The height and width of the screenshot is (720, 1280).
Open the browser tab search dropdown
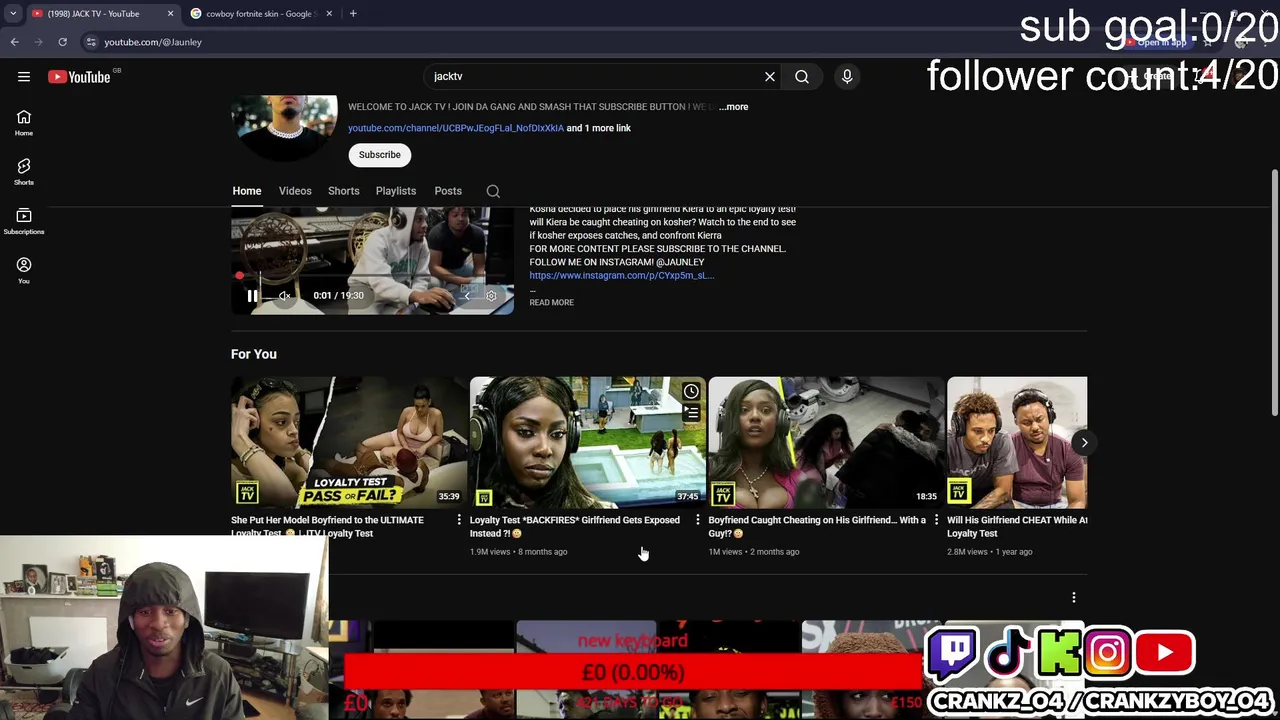click(13, 14)
